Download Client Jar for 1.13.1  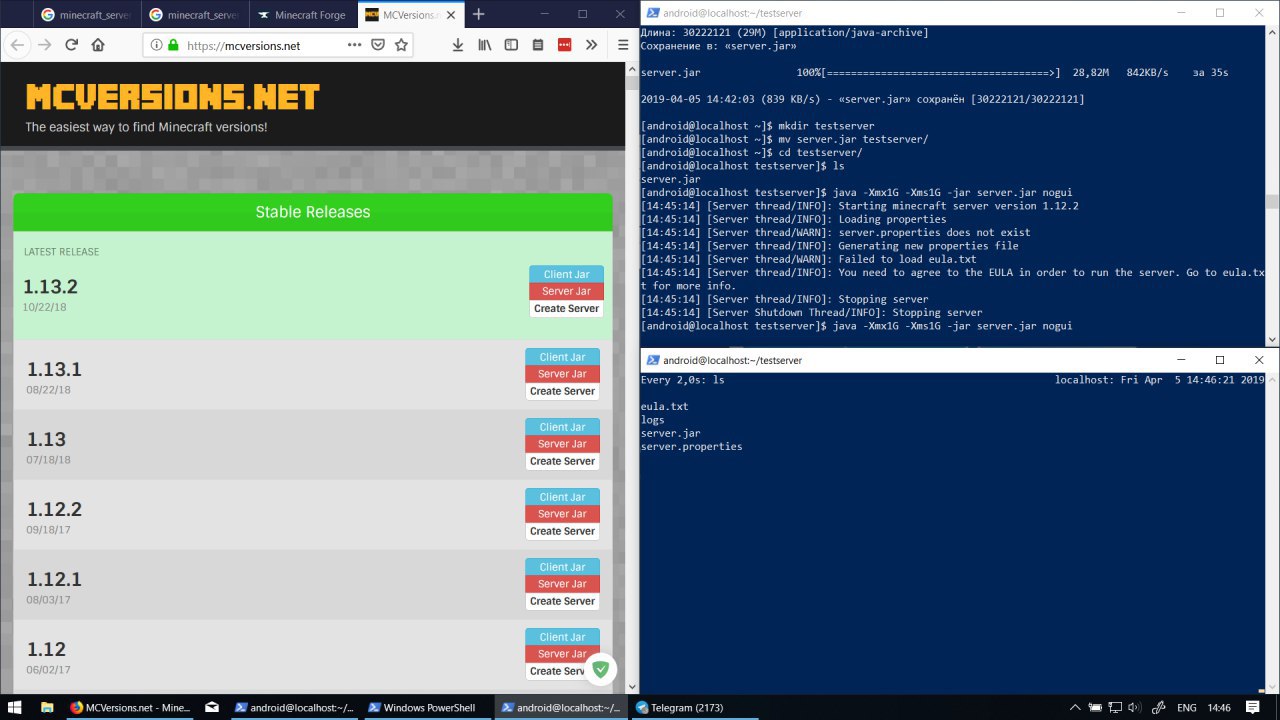click(562, 357)
